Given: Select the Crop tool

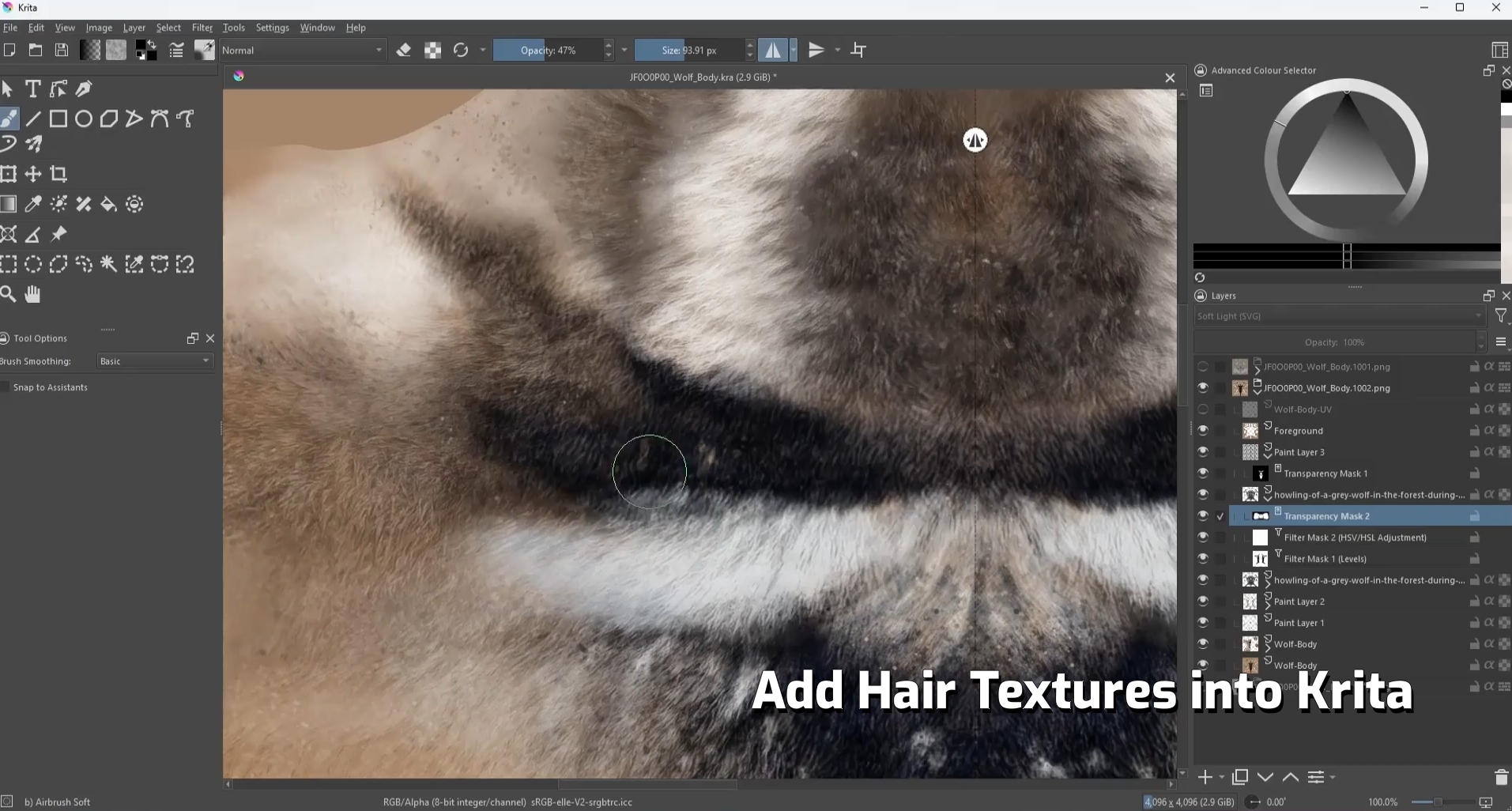Looking at the screenshot, I should coord(58,174).
